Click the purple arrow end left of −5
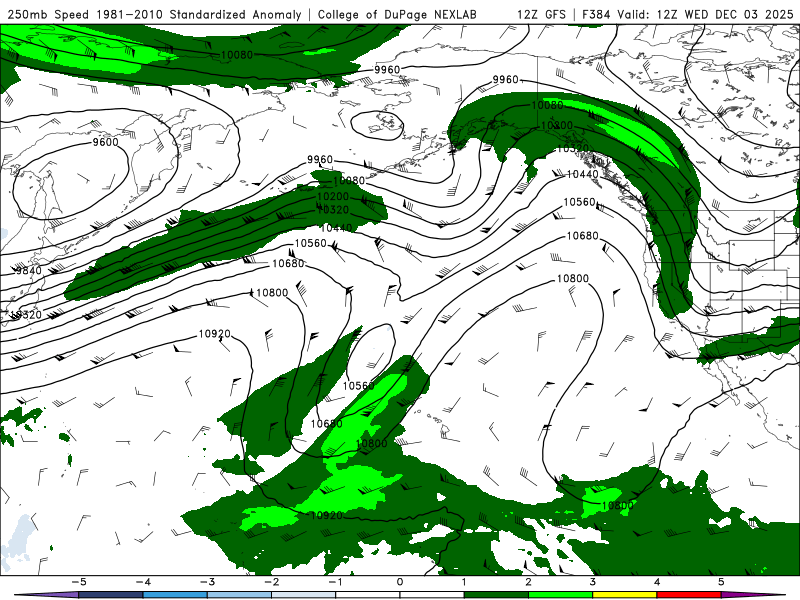Viewport: 800px width, 600px height. pos(48,595)
